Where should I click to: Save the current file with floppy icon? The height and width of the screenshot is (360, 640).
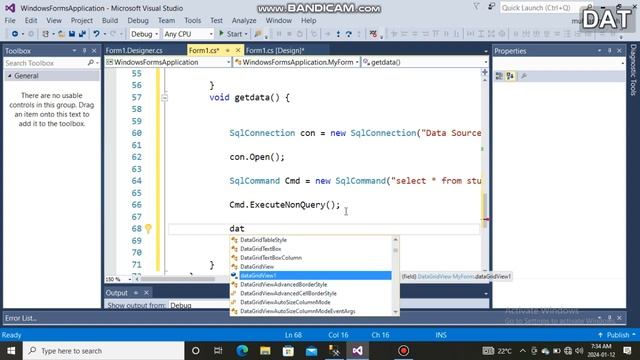click(72, 34)
